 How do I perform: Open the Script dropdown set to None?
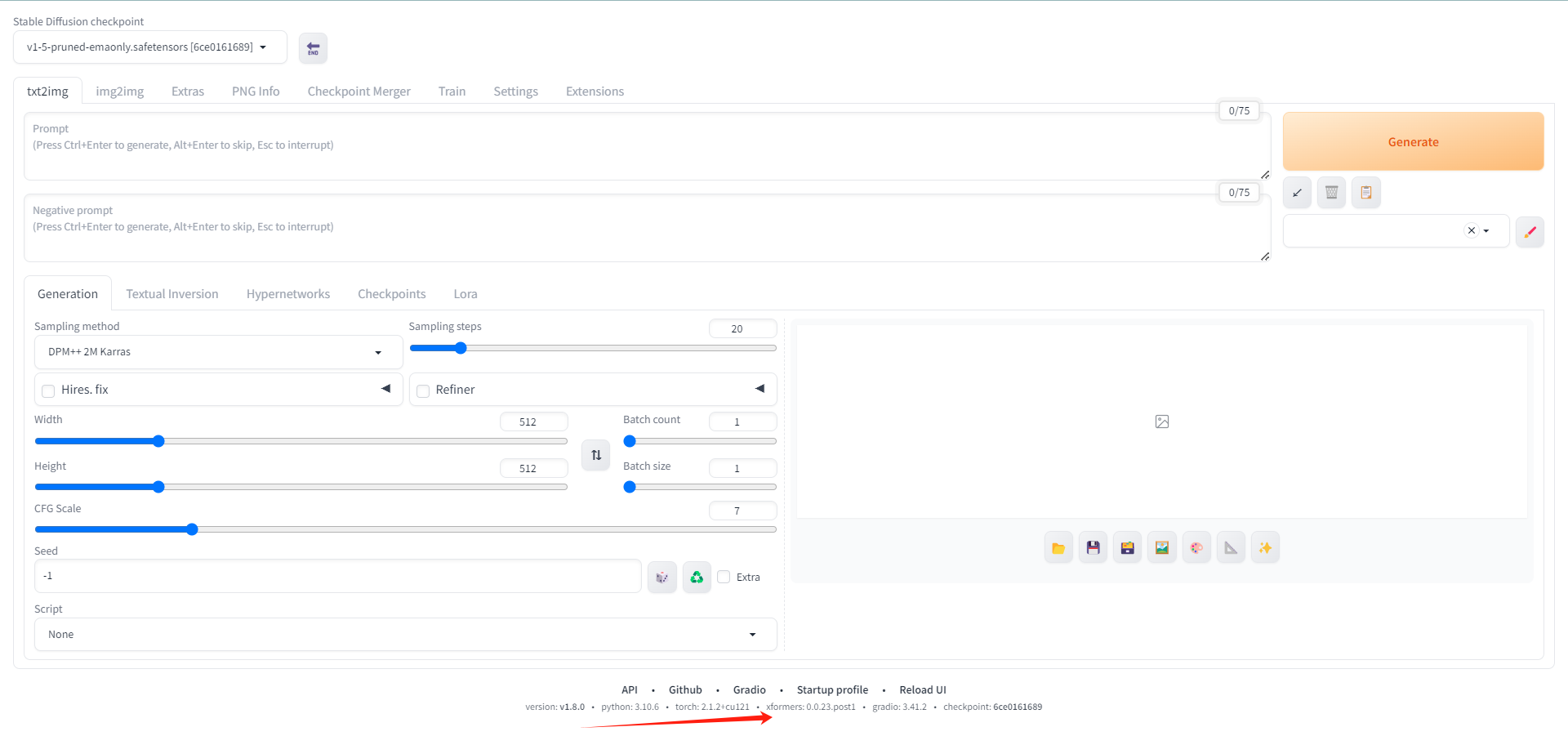(x=405, y=635)
